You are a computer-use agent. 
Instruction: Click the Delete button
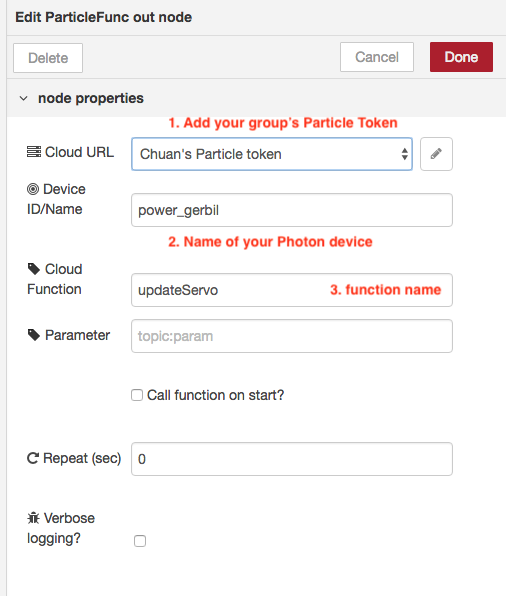click(x=48, y=58)
